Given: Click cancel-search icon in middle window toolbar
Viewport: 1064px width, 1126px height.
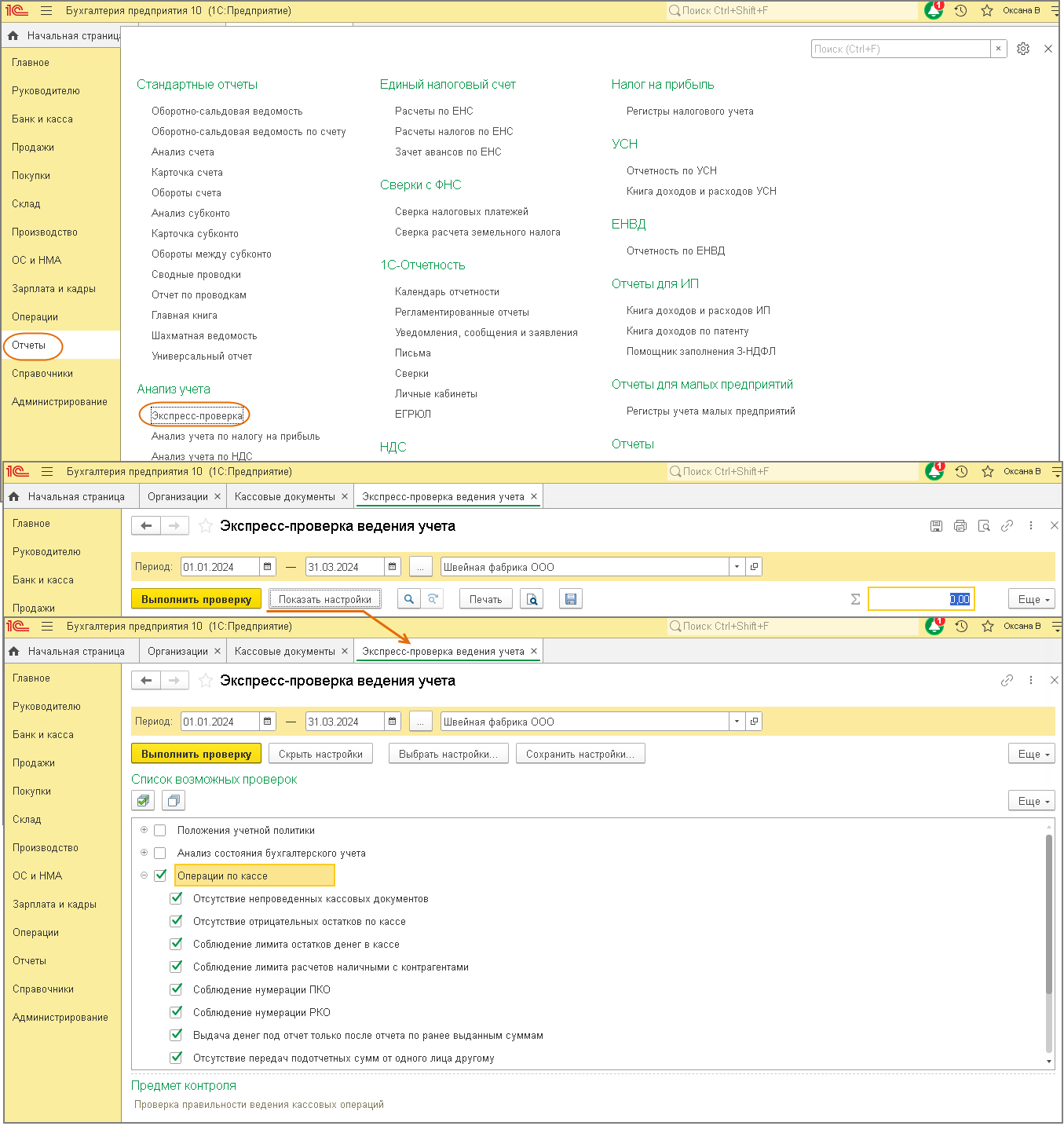Looking at the screenshot, I should click(433, 599).
